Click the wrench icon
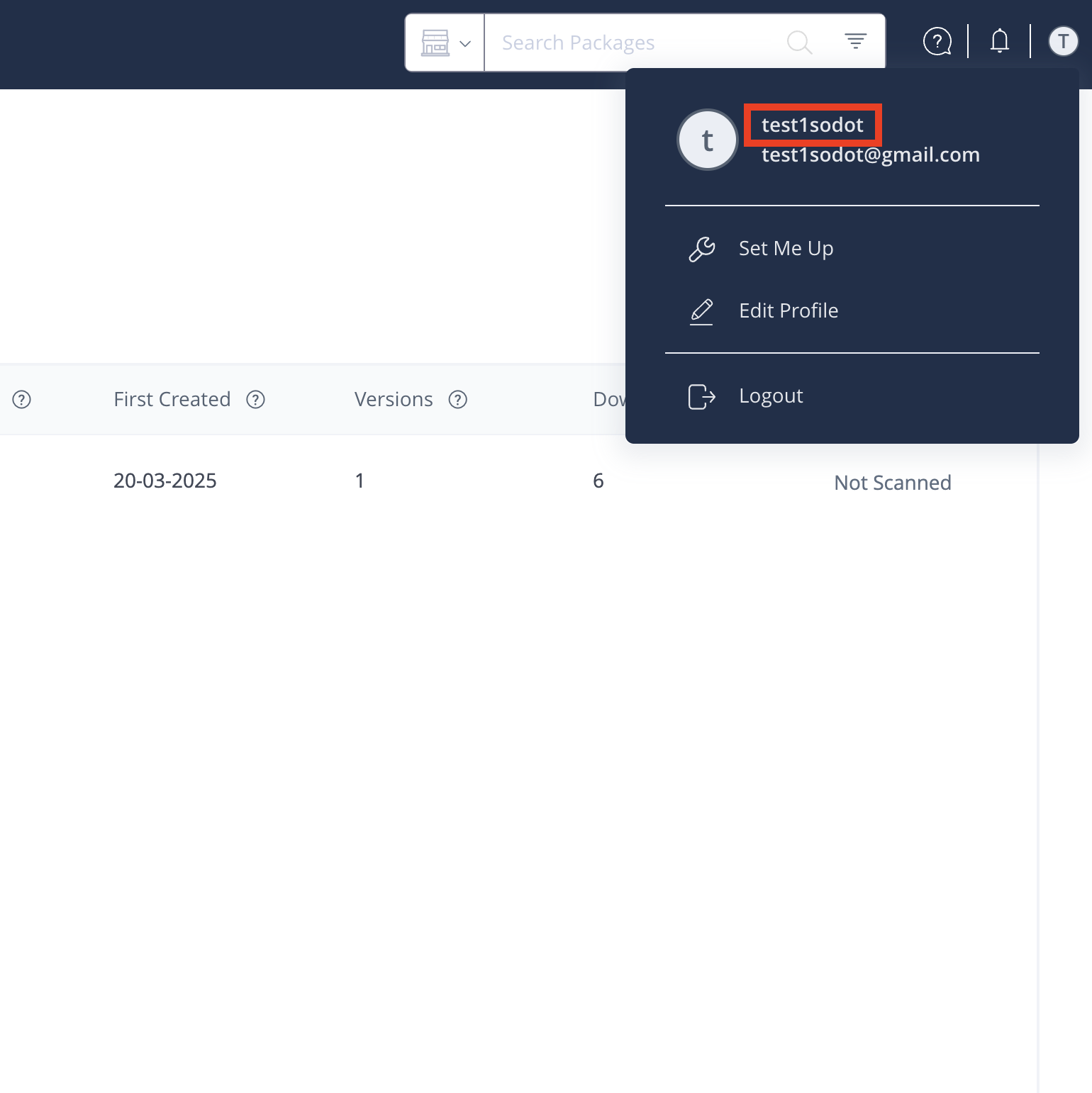 point(702,249)
